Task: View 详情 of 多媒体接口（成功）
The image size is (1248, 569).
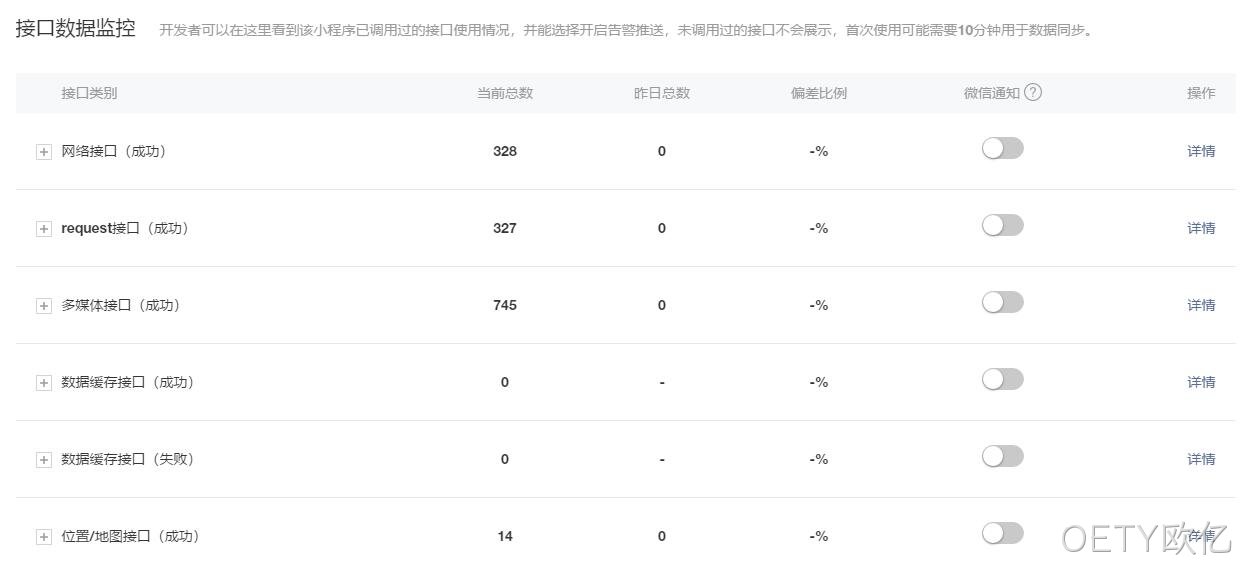Action: click(1201, 305)
